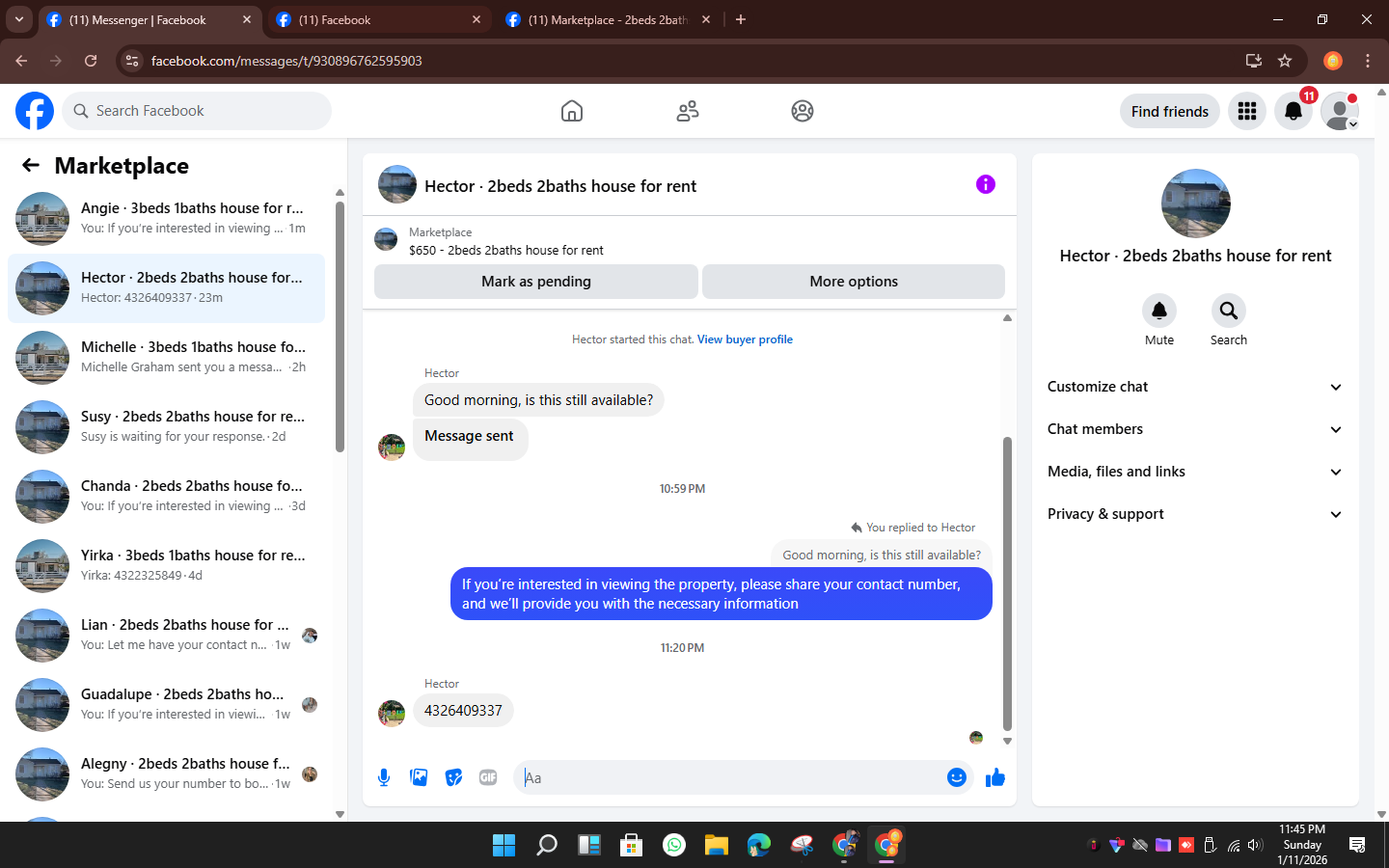Open Alegny 2beds 2baths conversation
This screenshot has height=868, width=1389.
pos(166,774)
